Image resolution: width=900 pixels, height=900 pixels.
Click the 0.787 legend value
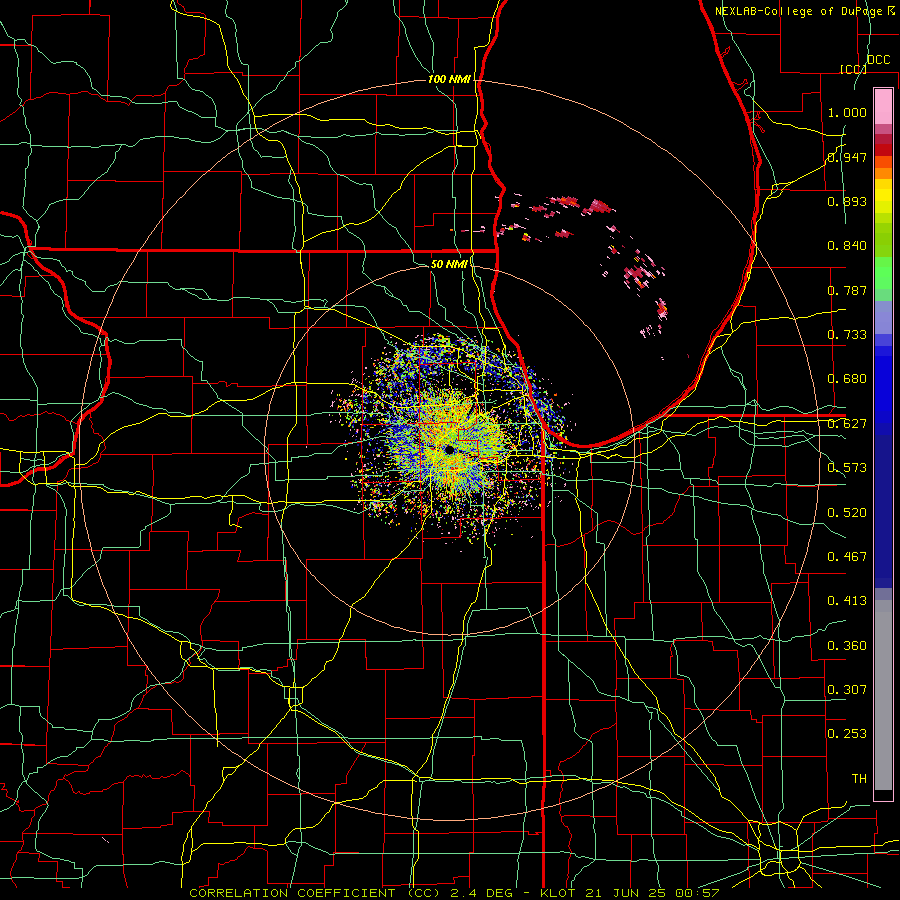point(847,290)
